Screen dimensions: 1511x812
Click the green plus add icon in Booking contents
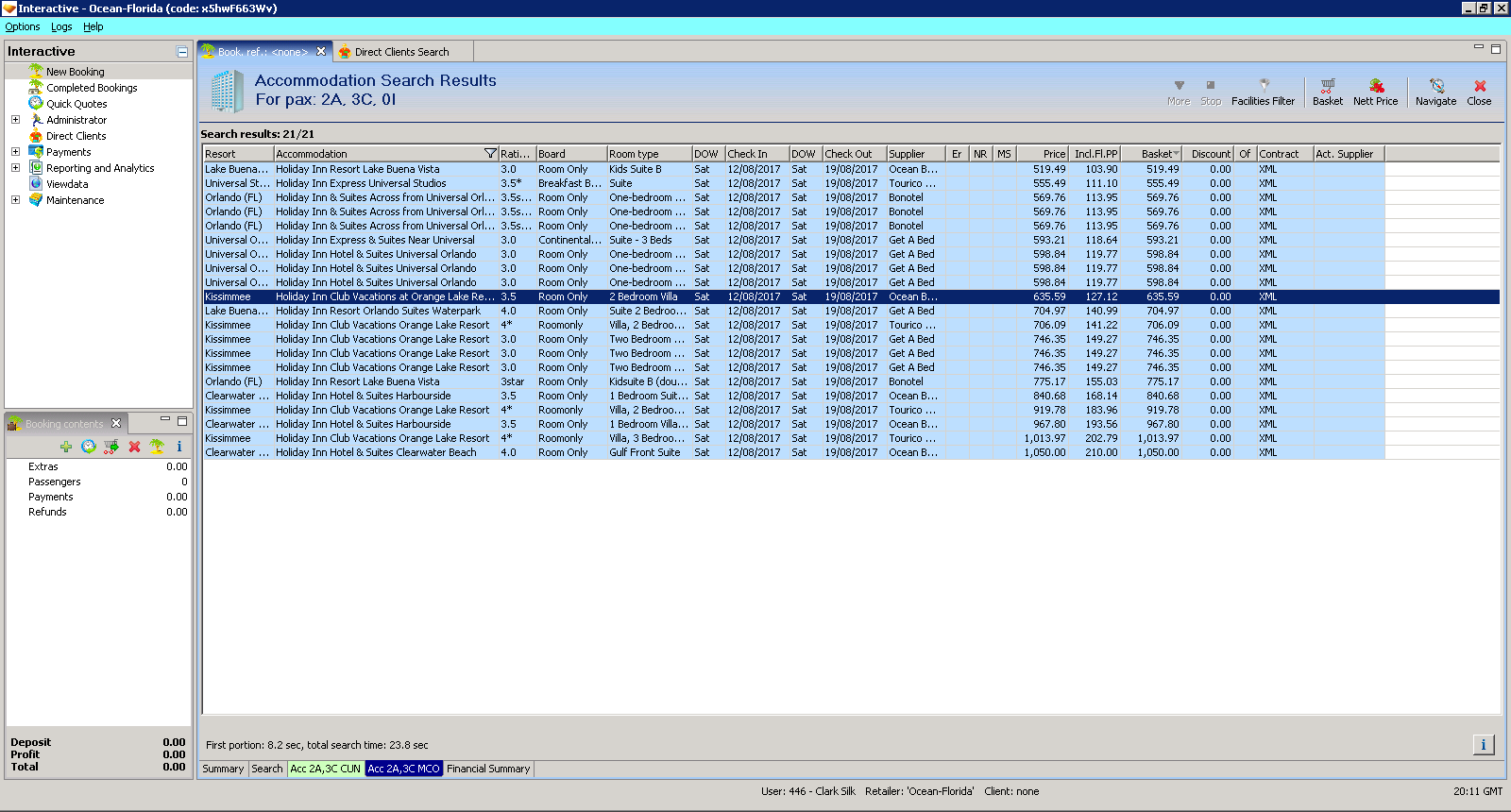[66, 447]
